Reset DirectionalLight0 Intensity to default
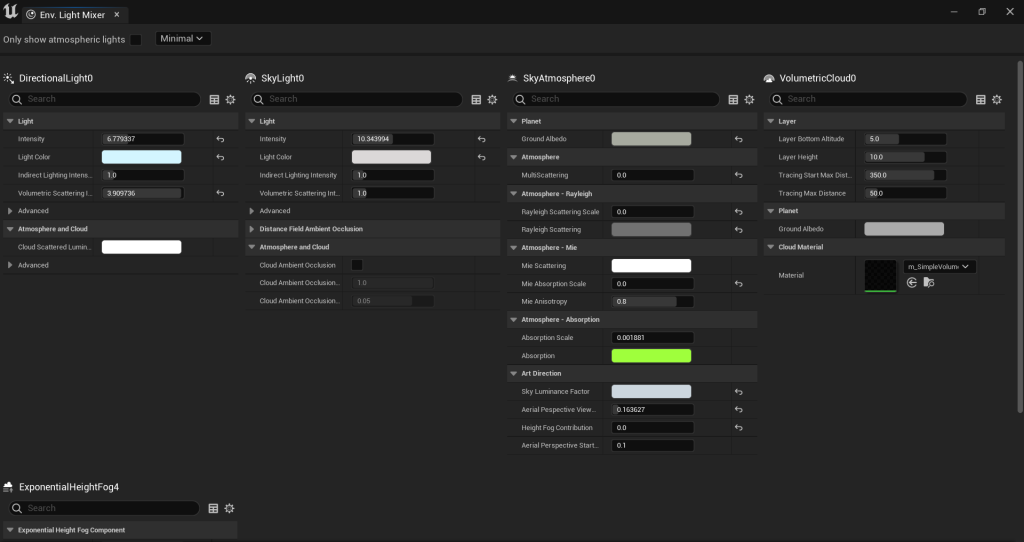Screen dimensions: 1024x542 [220, 139]
